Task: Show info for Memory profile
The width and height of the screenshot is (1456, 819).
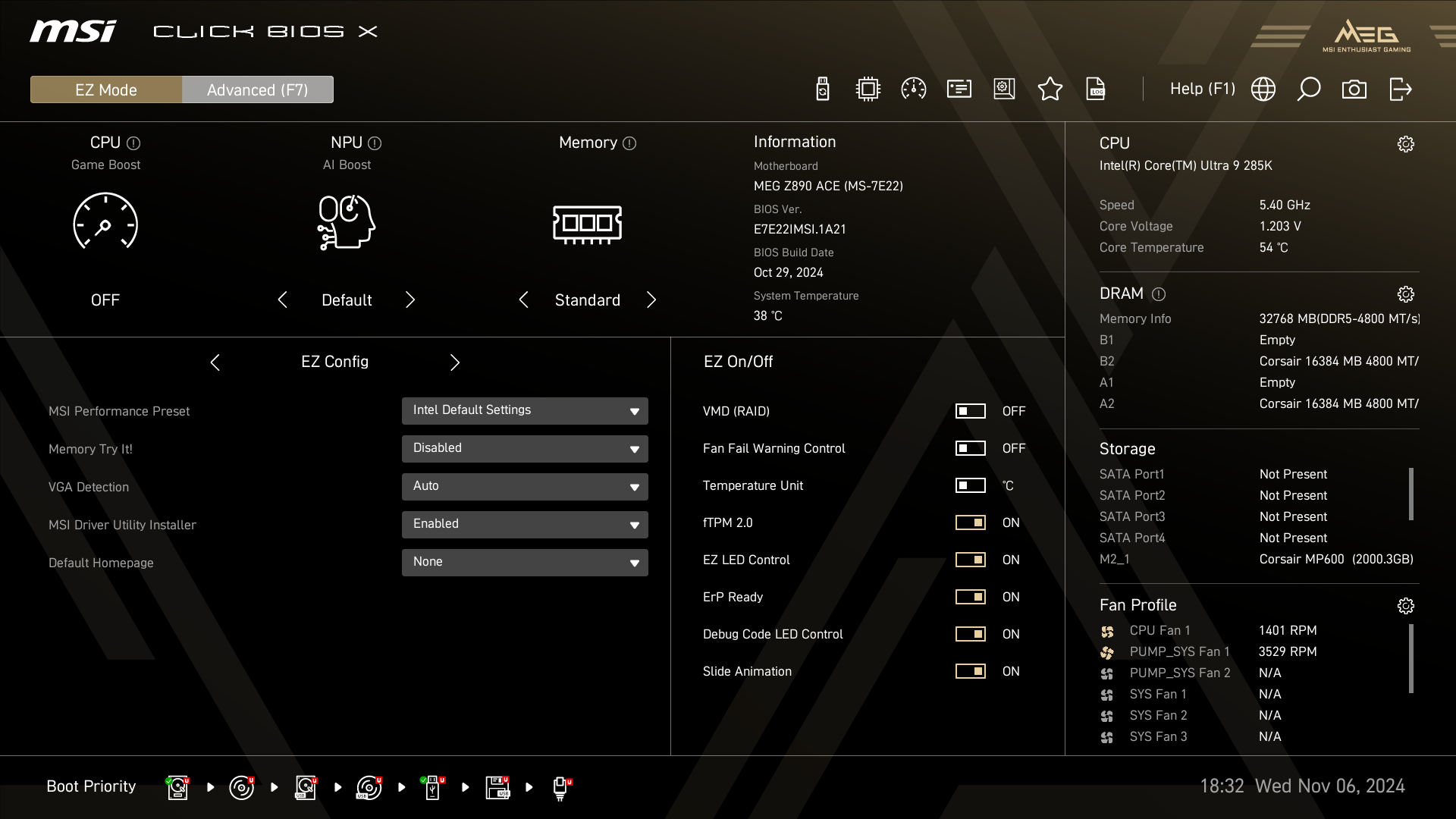Action: click(x=629, y=143)
